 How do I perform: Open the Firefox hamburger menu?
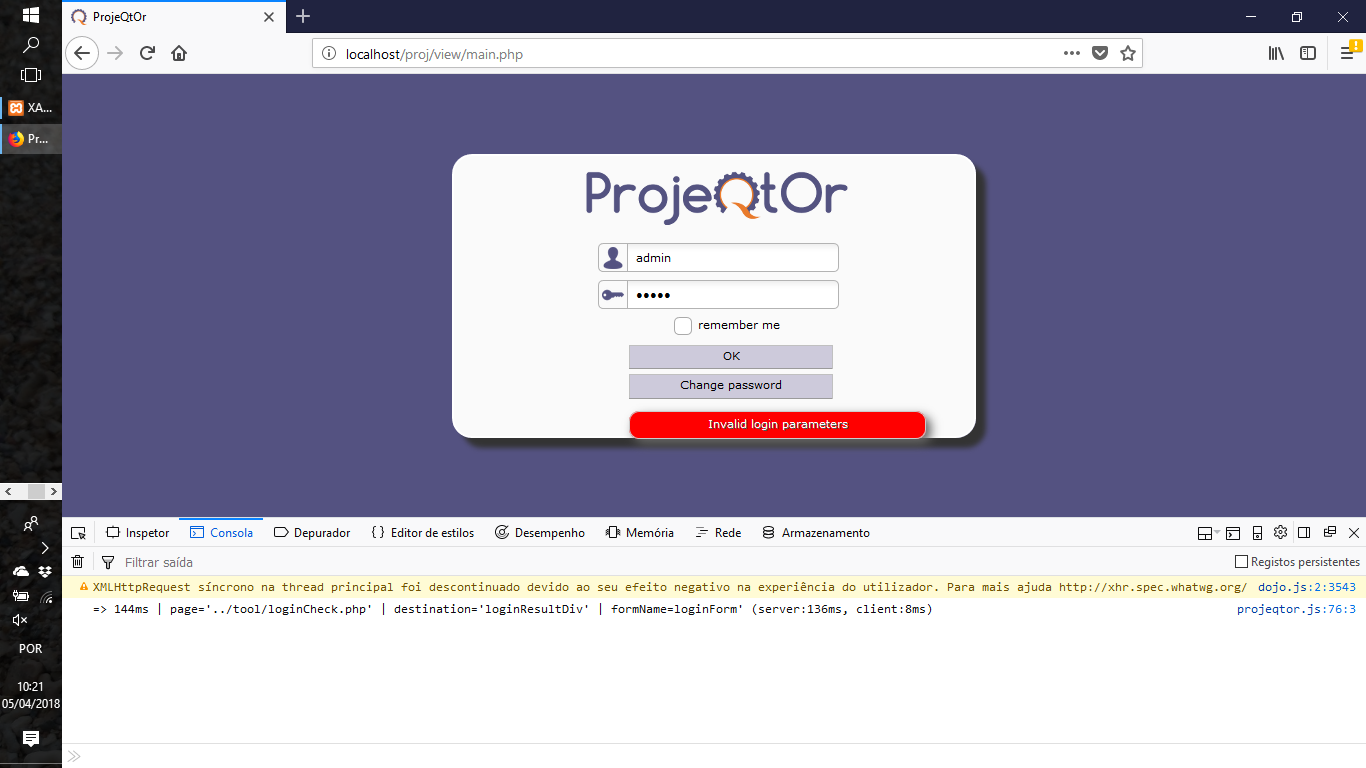[1347, 54]
